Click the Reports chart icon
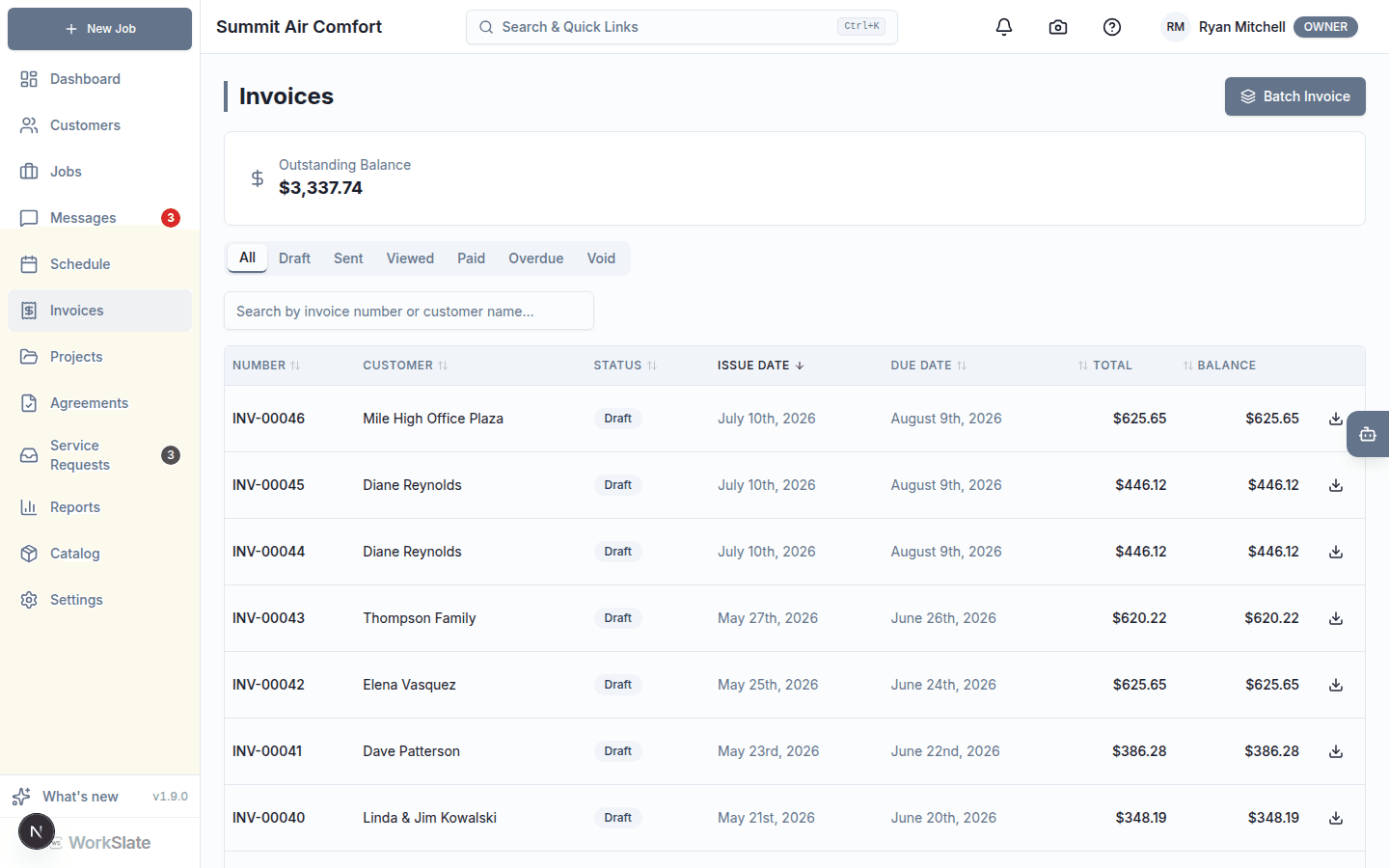Viewport: 1389px width, 868px height. (29, 507)
